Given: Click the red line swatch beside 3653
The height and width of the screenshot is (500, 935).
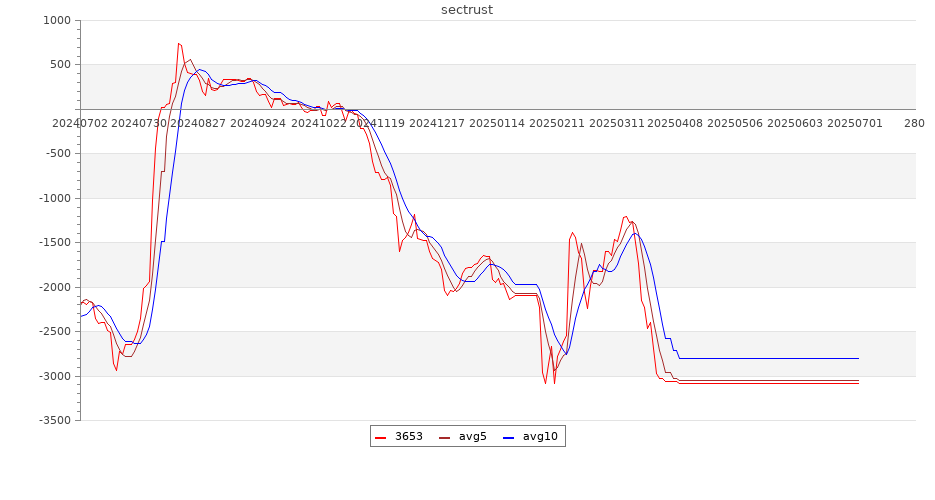Looking at the screenshot, I should 381,437.
